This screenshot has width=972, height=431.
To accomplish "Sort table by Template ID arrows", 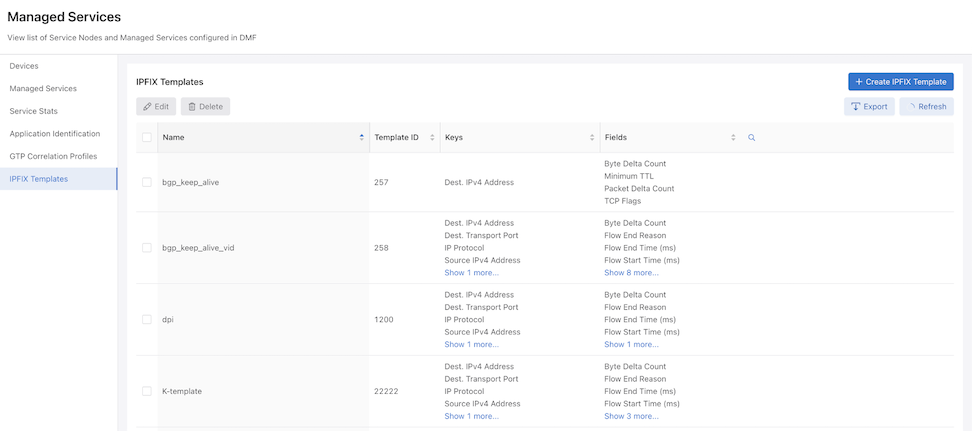I will point(432,138).
